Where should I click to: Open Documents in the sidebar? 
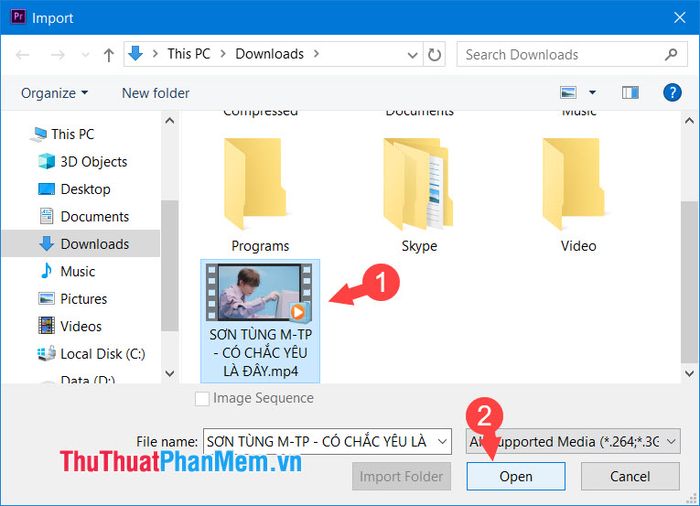[95, 217]
